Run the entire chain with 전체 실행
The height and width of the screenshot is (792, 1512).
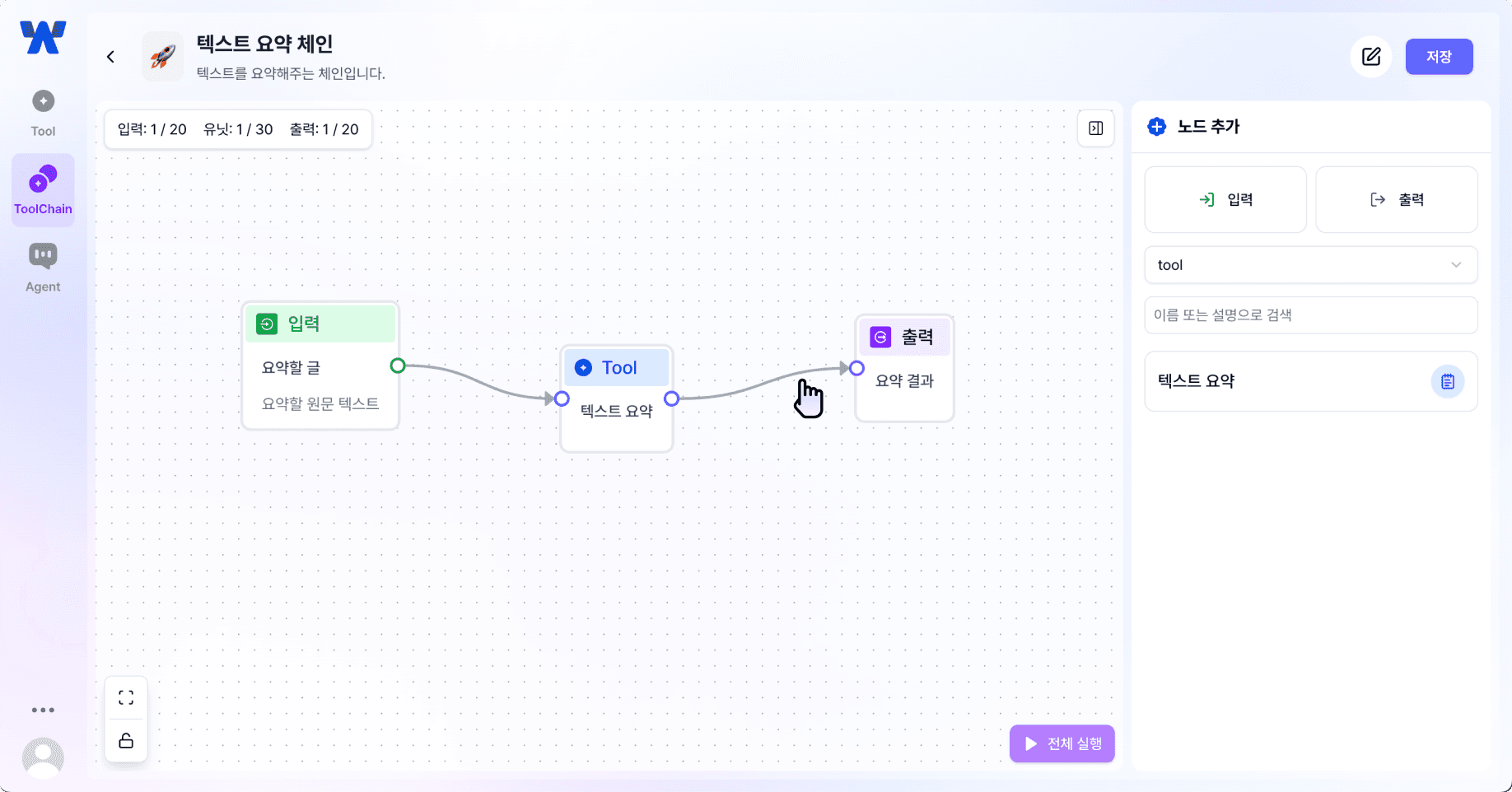pyautogui.click(x=1062, y=743)
